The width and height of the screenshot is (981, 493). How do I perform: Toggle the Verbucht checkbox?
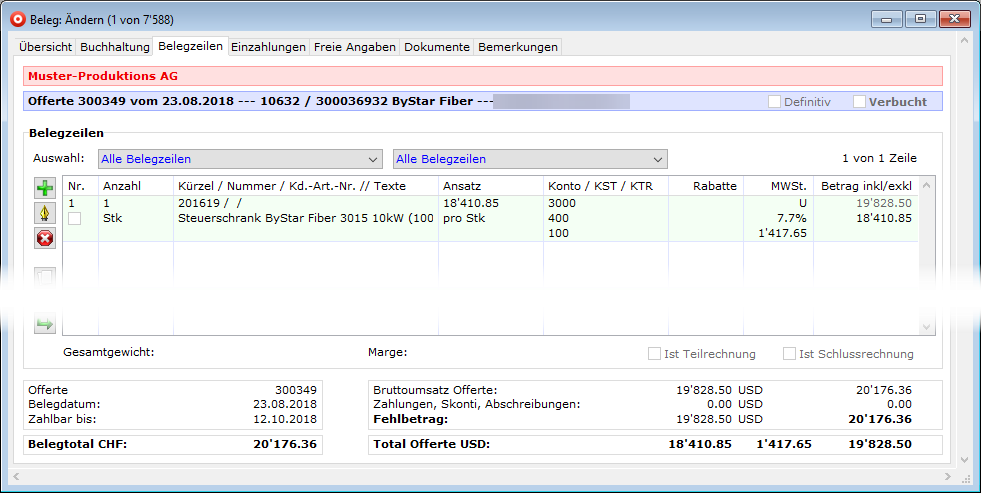point(859,102)
